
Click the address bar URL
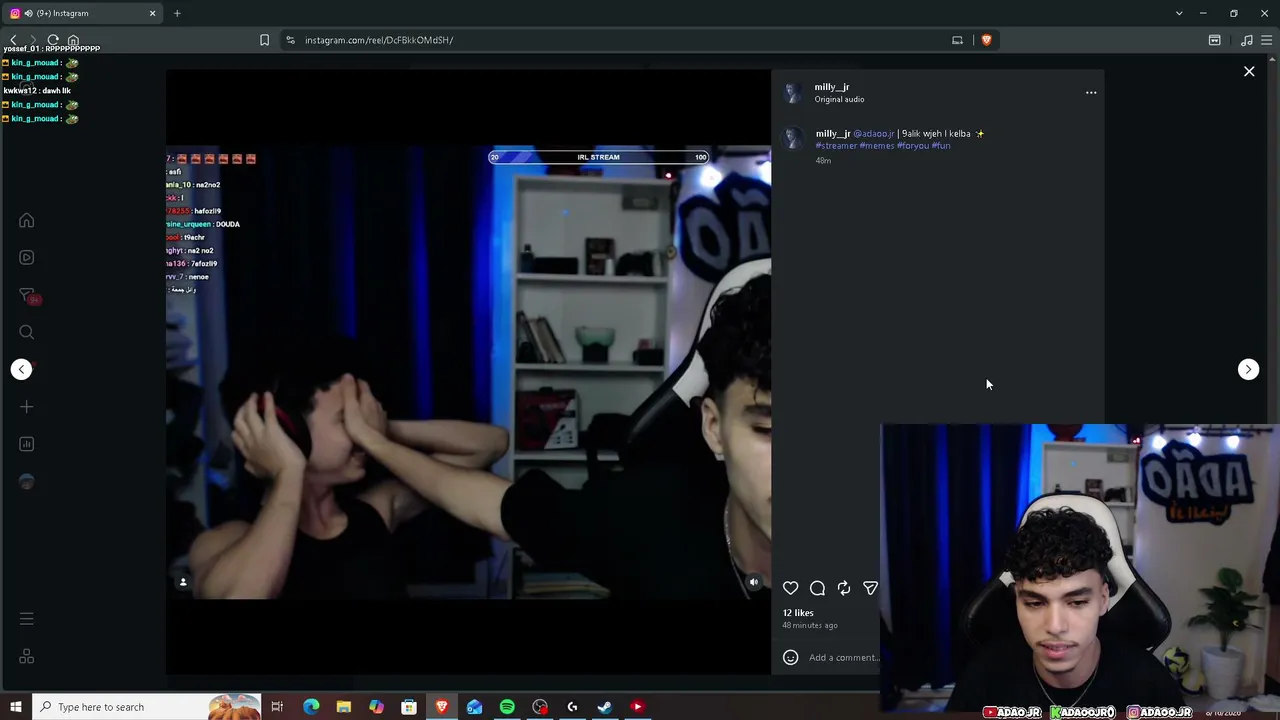click(379, 40)
